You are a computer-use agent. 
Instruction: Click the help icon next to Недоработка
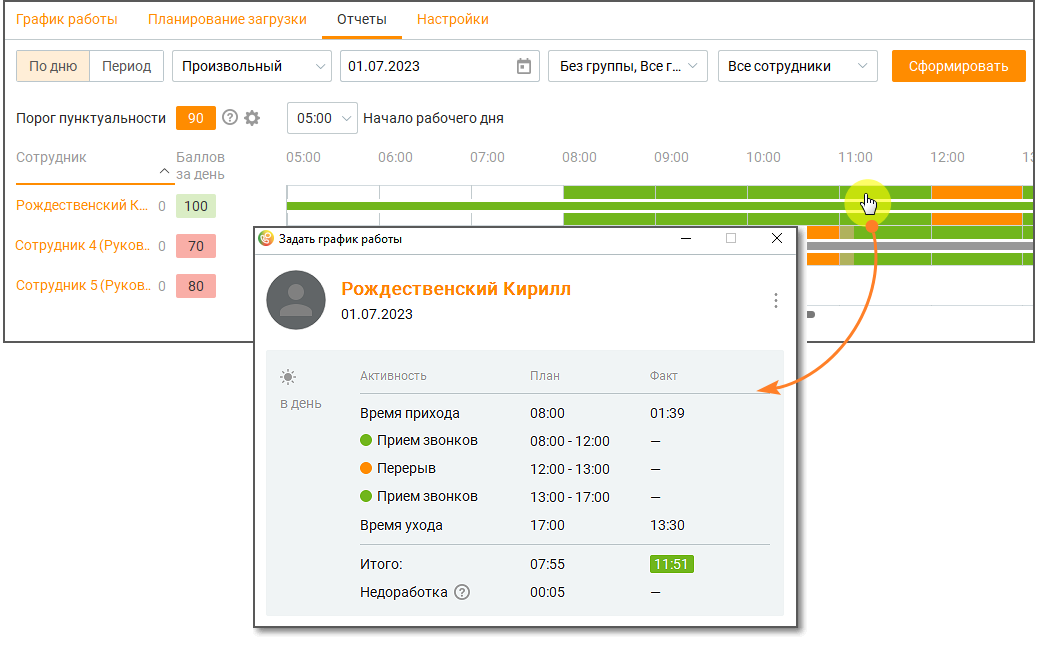[x=462, y=592]
